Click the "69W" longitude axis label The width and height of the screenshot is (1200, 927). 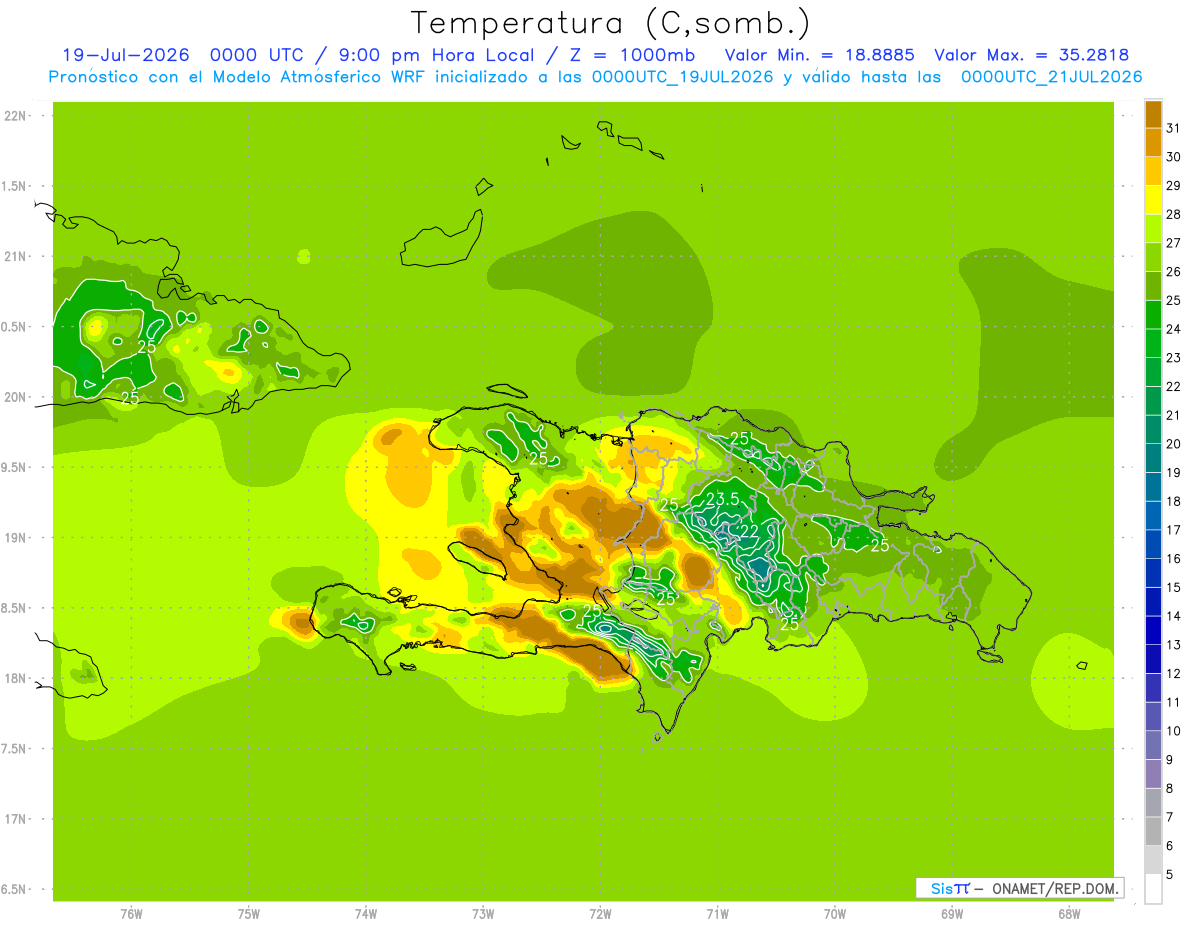952,914
